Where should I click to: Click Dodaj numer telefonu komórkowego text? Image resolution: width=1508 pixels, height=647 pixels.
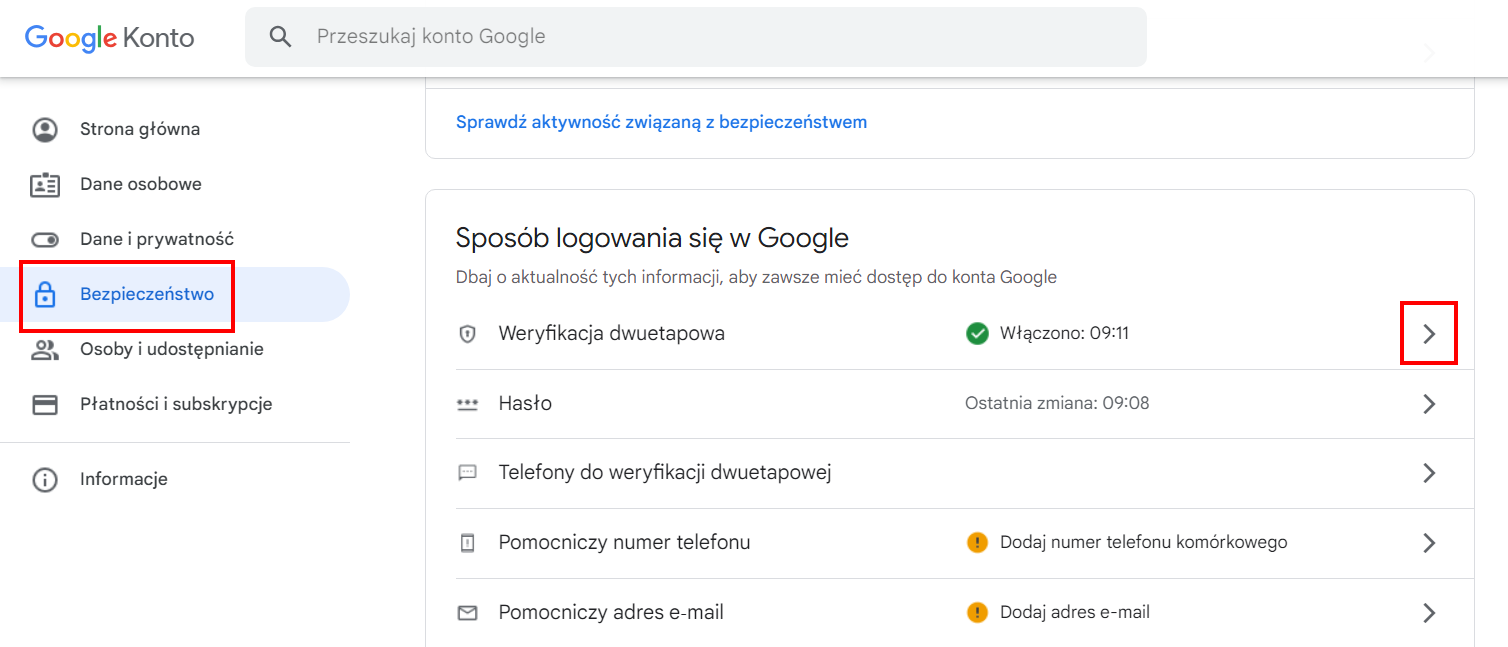tap(1143, 542)
